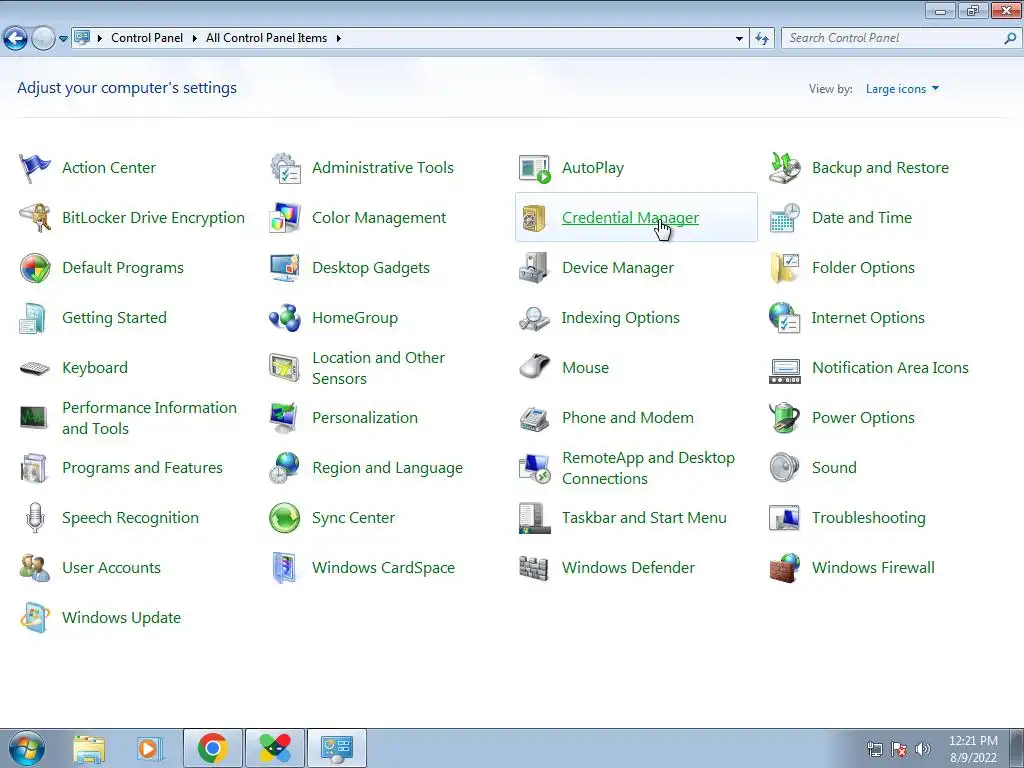Click the Indexing Options magnifier icon
This screenshot has height=768, width=1024.
pyautogui.click(x=535, y=318)
